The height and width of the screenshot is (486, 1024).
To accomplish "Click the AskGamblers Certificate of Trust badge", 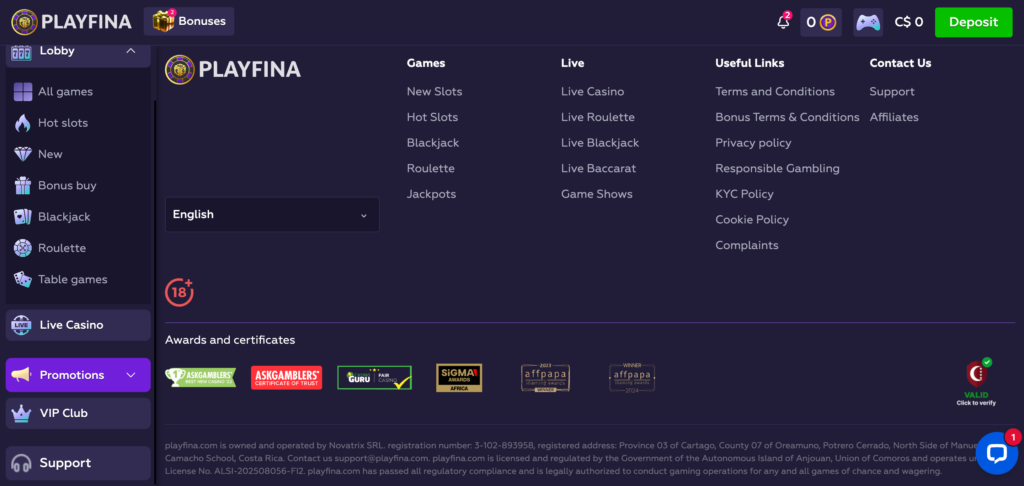I will (x=286, y=378).
